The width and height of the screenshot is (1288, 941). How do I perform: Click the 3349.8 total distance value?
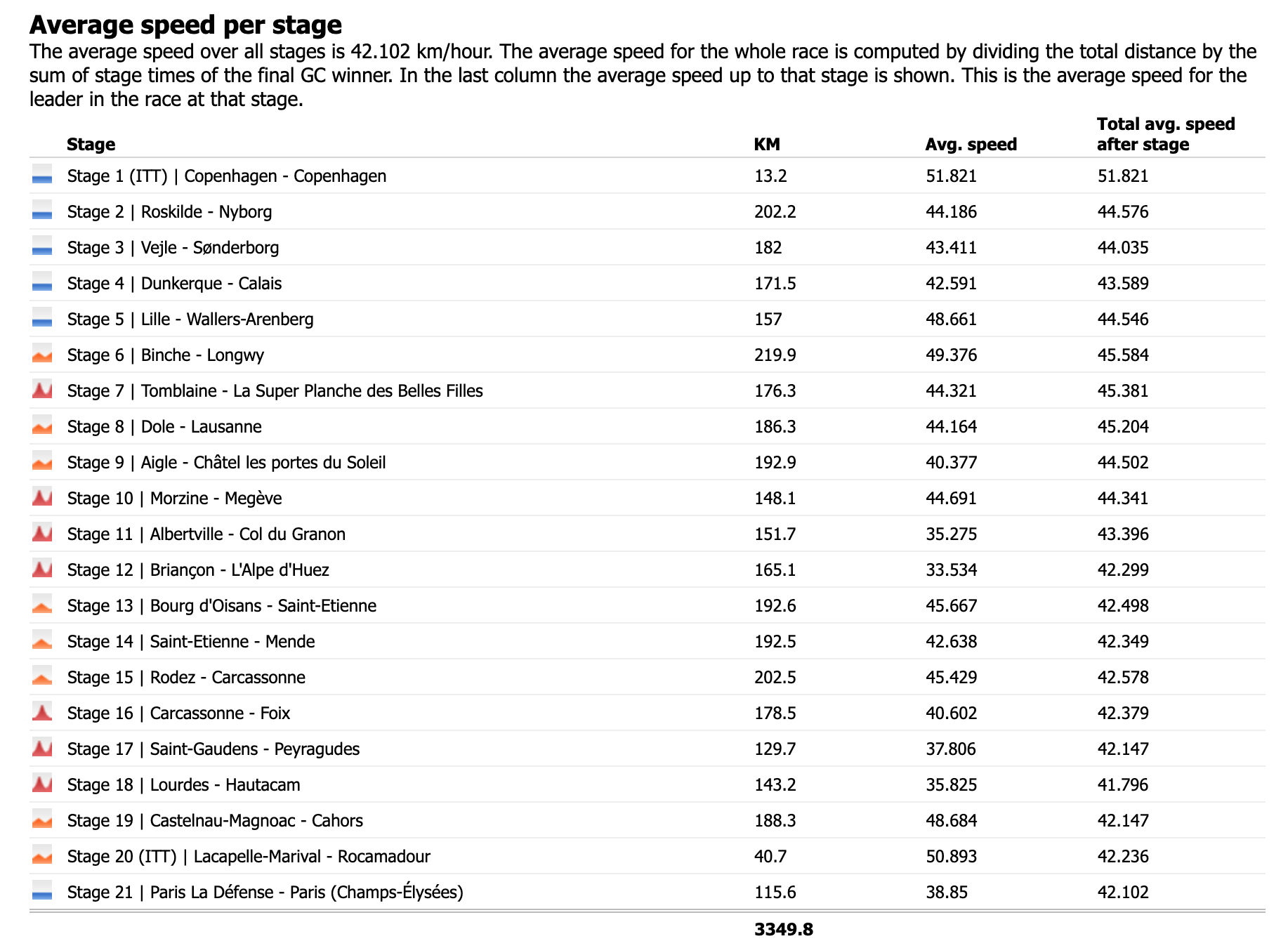coord(783,929)
